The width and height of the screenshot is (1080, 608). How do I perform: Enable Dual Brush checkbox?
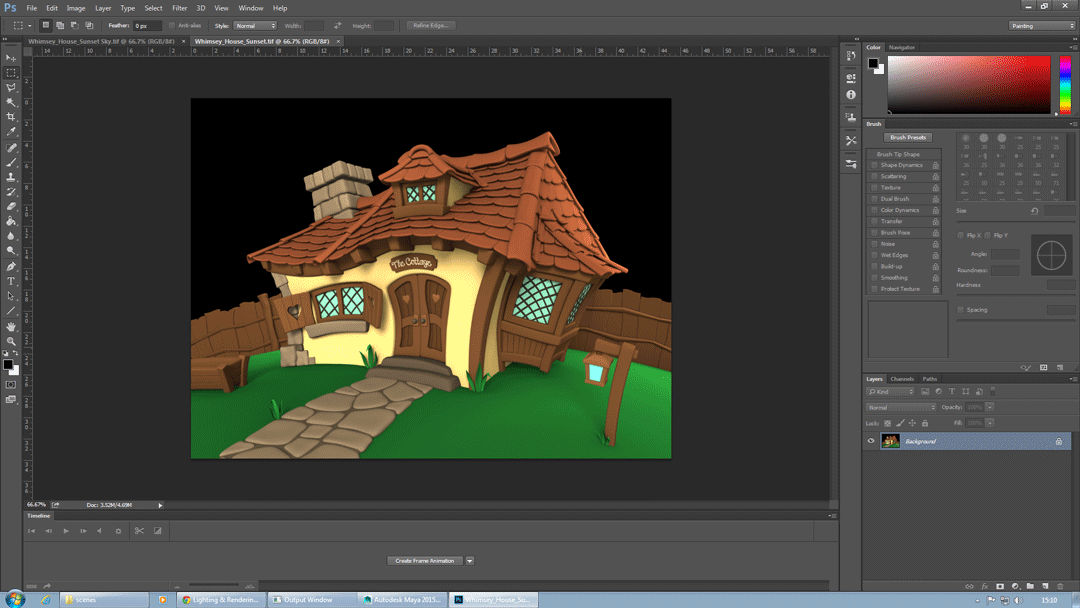pyautogui.click(x=874, y=199)
